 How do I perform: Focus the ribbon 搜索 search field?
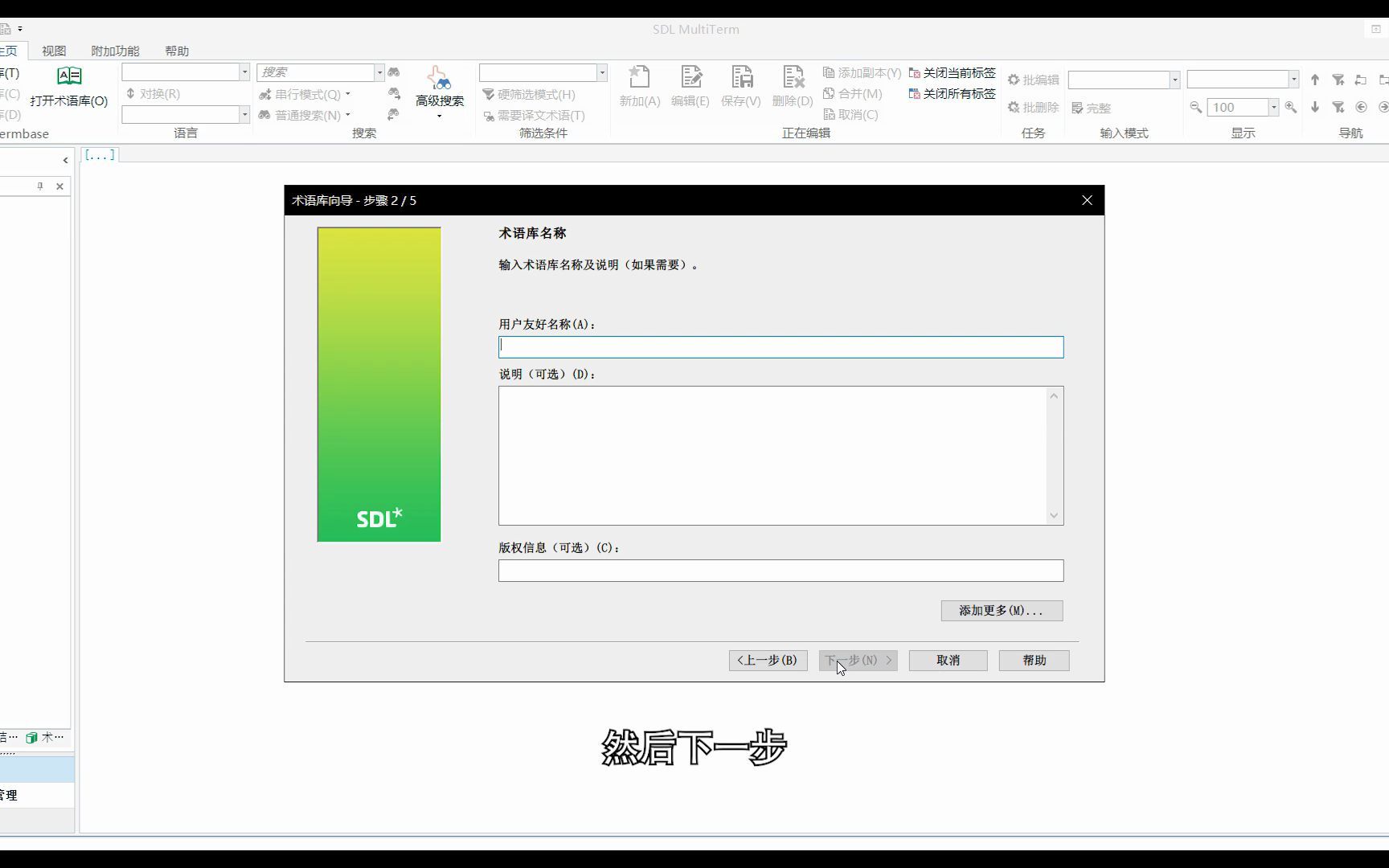315,72
